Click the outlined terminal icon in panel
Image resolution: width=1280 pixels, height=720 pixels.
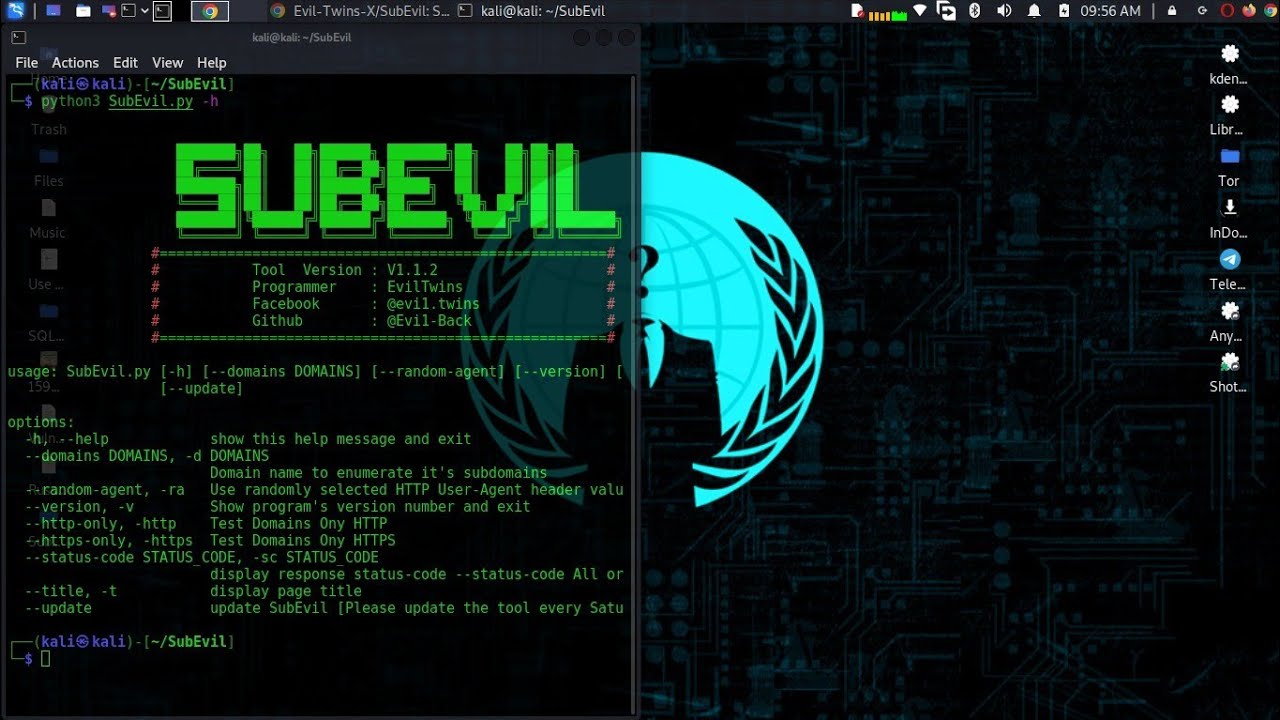point(162,11)
